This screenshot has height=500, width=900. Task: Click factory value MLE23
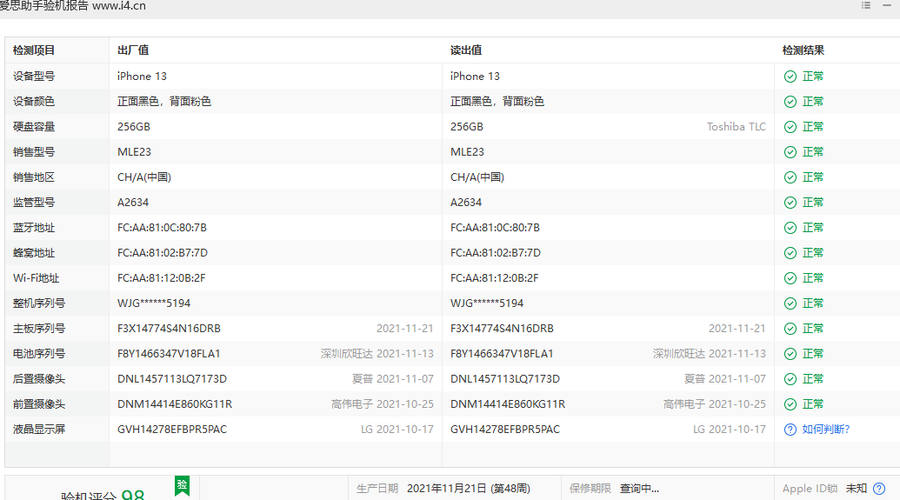(x=134, y=152)
